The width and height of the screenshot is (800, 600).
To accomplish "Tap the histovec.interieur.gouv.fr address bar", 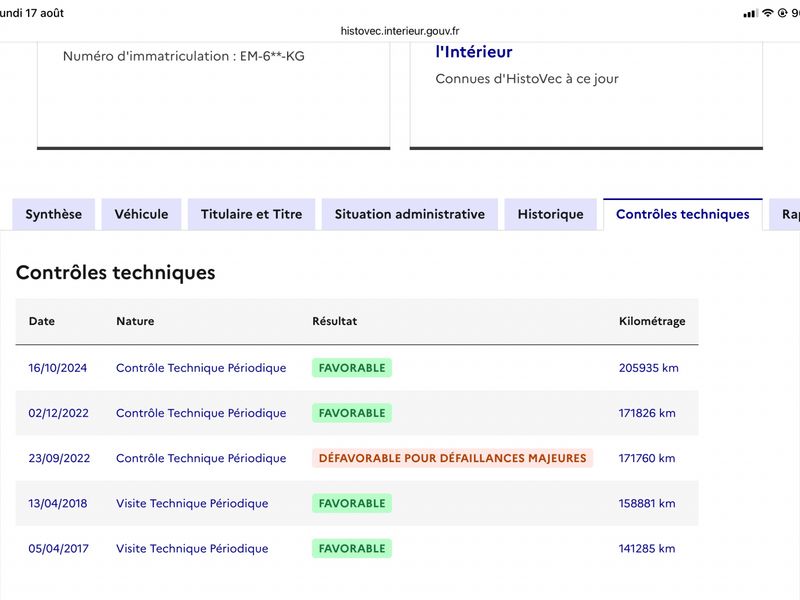I will (x=400, y=31).
